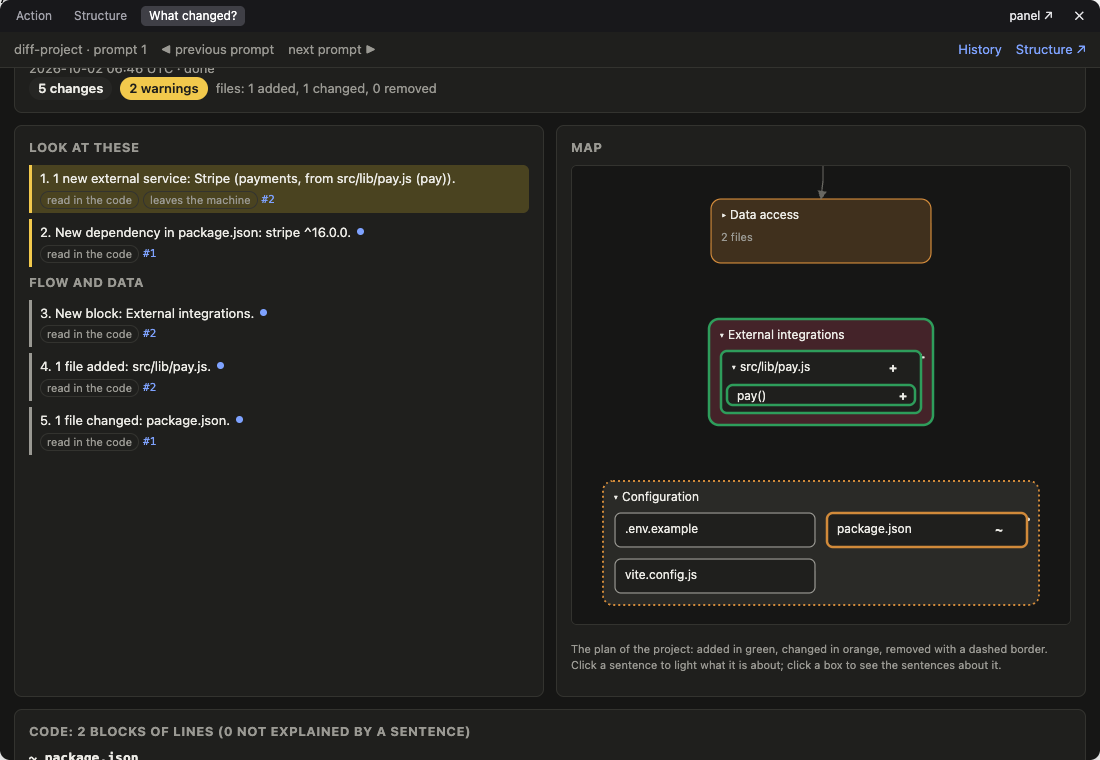The image size is (1100, 760).
Task: Open the #1 link under the stripe dependency sentence
Action: point(149,253)
